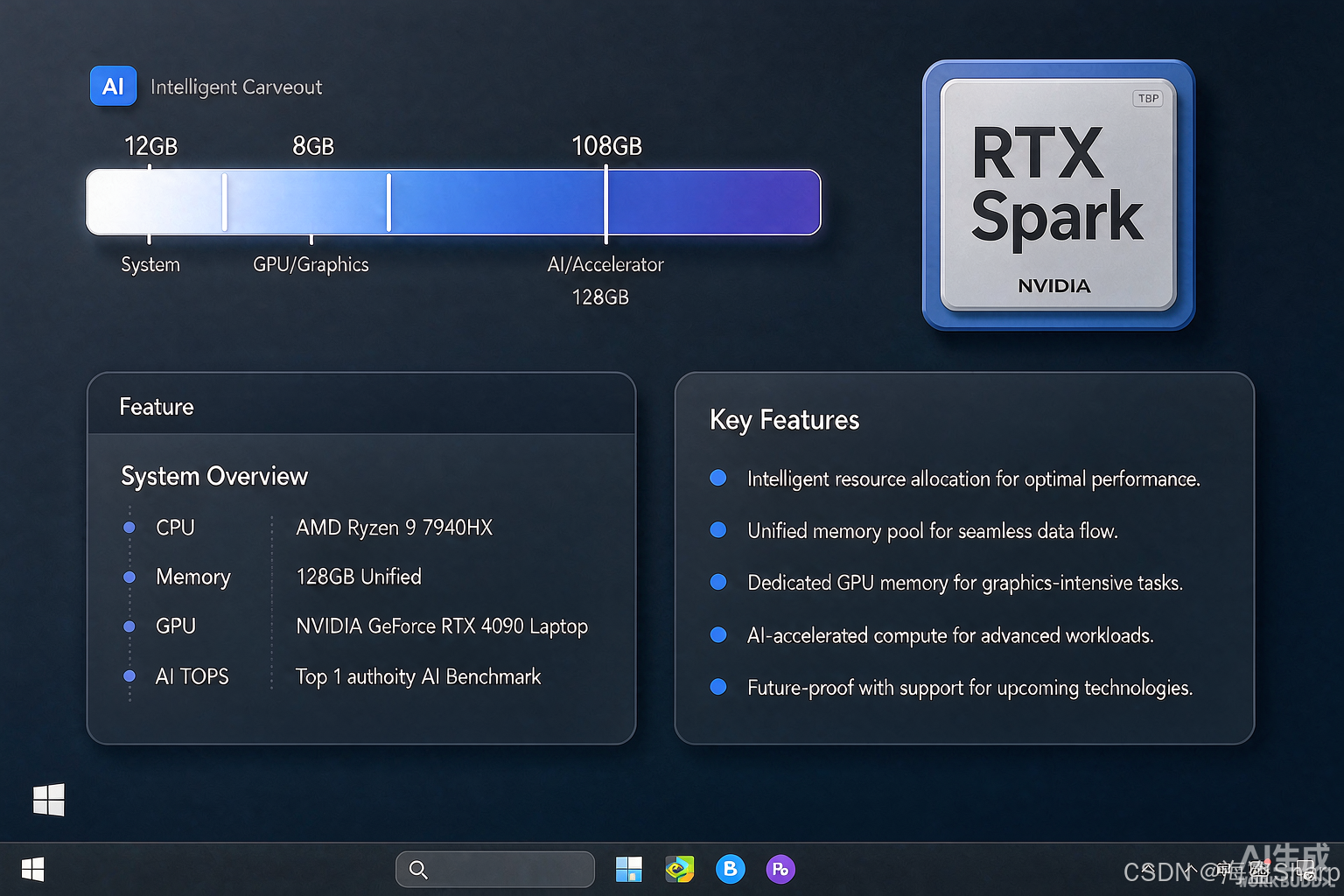Select the GPU row label in System Overview
The image size is (1344, 896).
point(176,626)
